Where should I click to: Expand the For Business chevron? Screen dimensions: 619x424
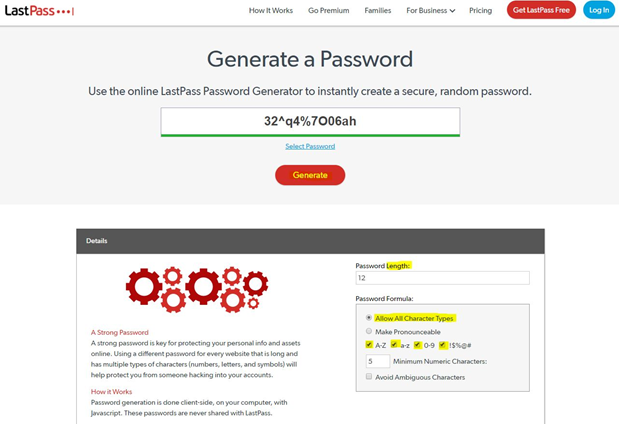(452, 11)
